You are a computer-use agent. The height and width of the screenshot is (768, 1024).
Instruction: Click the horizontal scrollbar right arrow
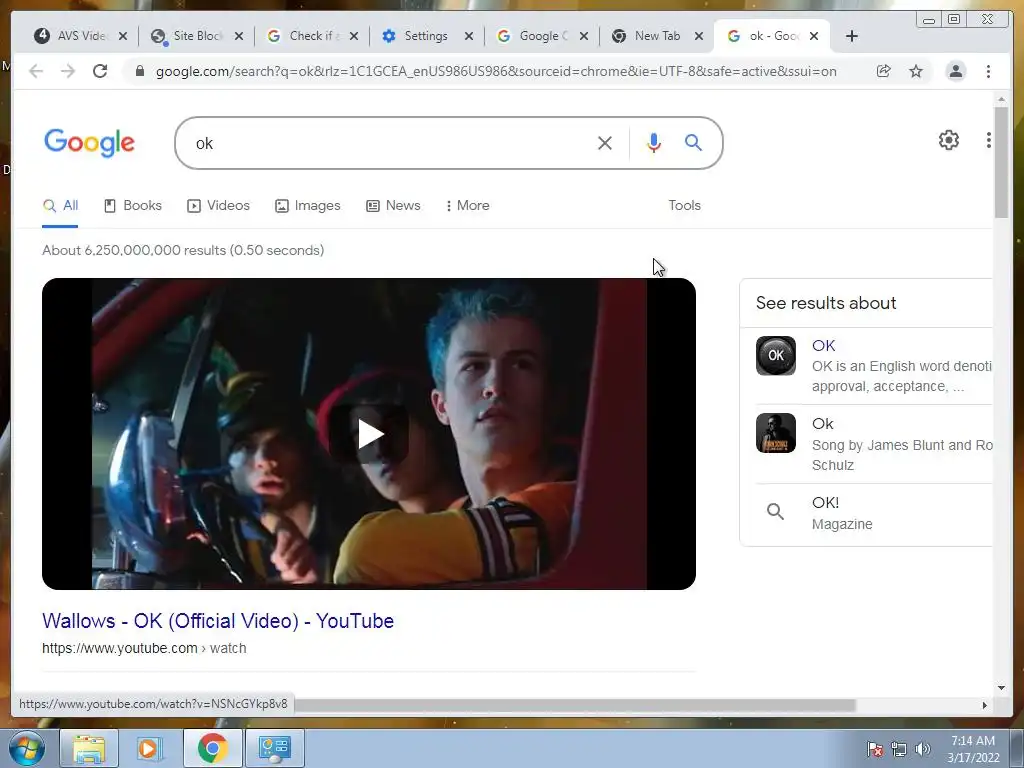(x=985, y=705)
